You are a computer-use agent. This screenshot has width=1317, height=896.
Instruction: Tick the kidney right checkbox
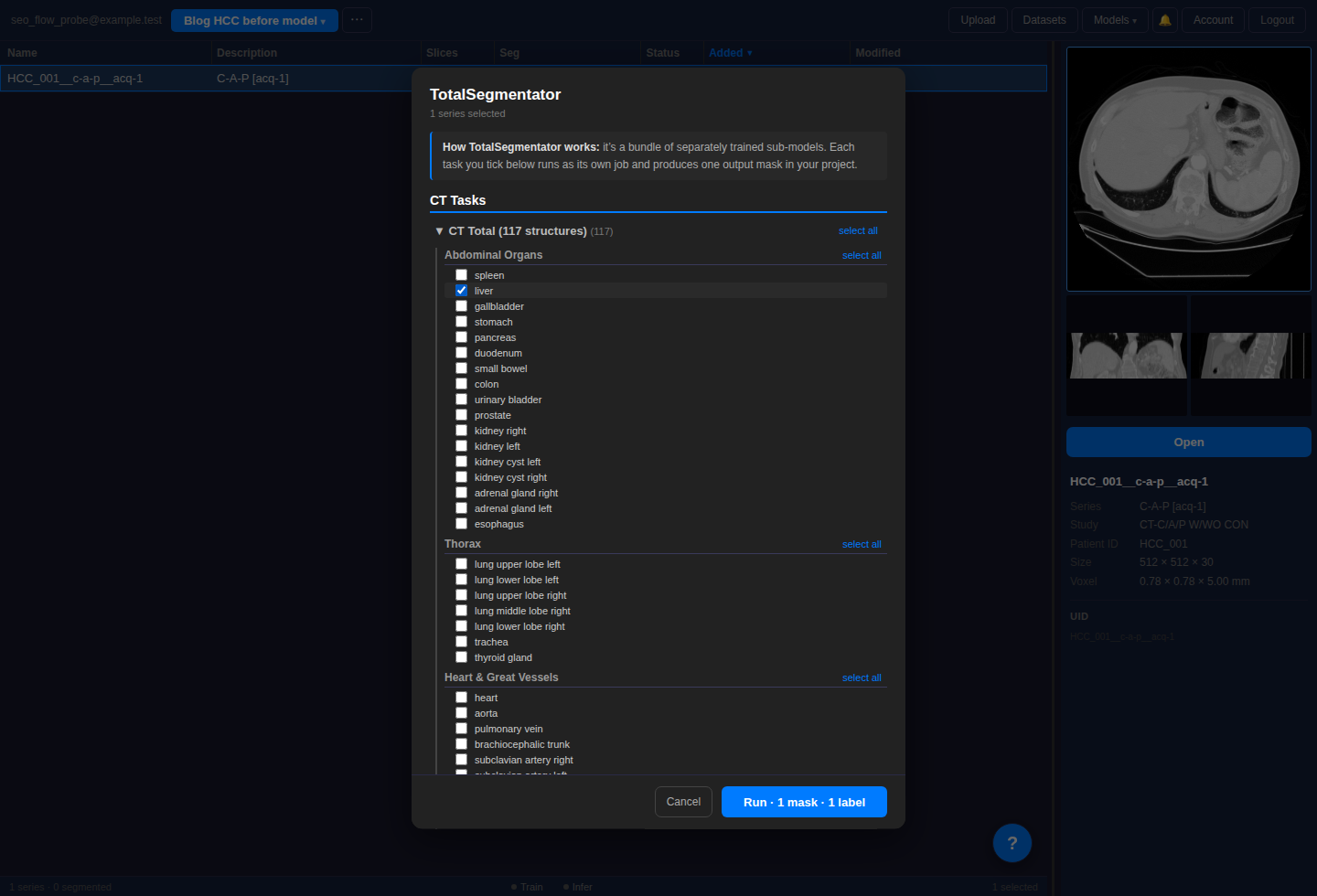[x=462, y=431]
